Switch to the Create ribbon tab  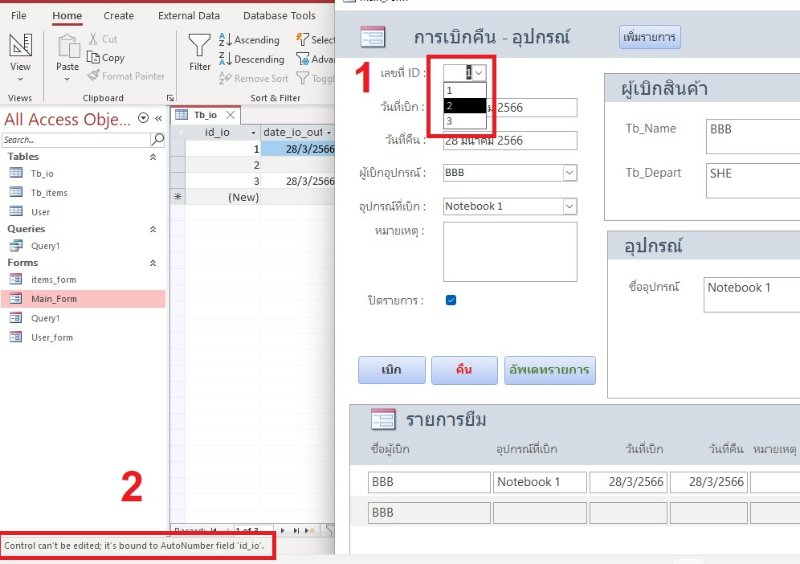click(x=118, y=16)
